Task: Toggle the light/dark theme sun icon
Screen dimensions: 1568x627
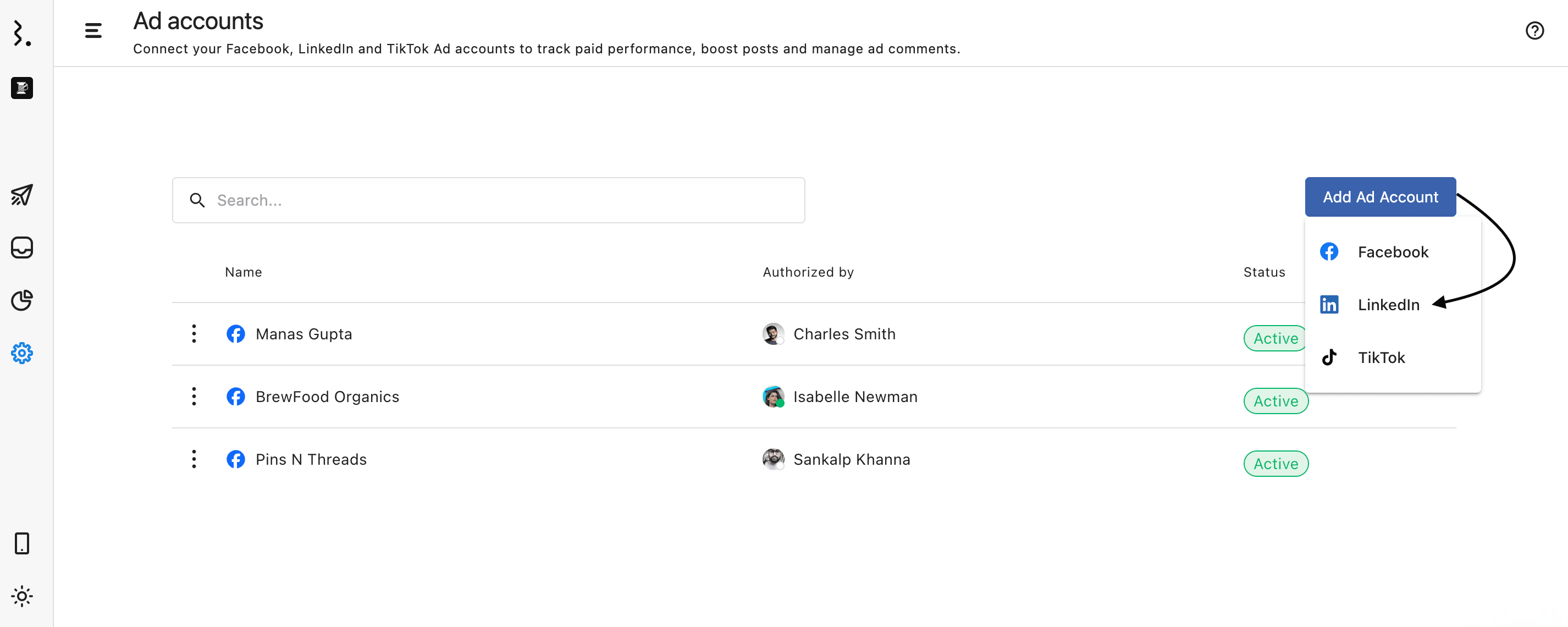Action: (x=22, y=596)
